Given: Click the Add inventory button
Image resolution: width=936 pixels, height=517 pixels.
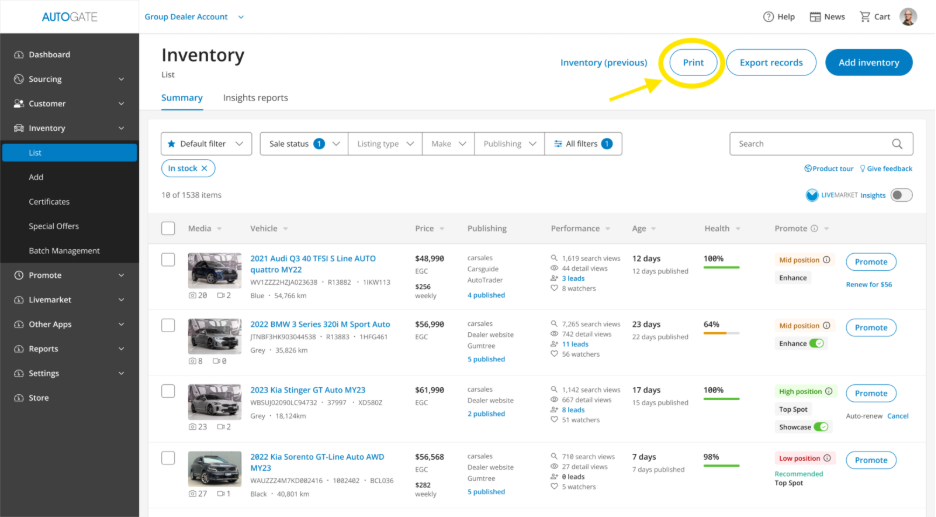Looking at the screenshot, I should [x=868, y=63].
